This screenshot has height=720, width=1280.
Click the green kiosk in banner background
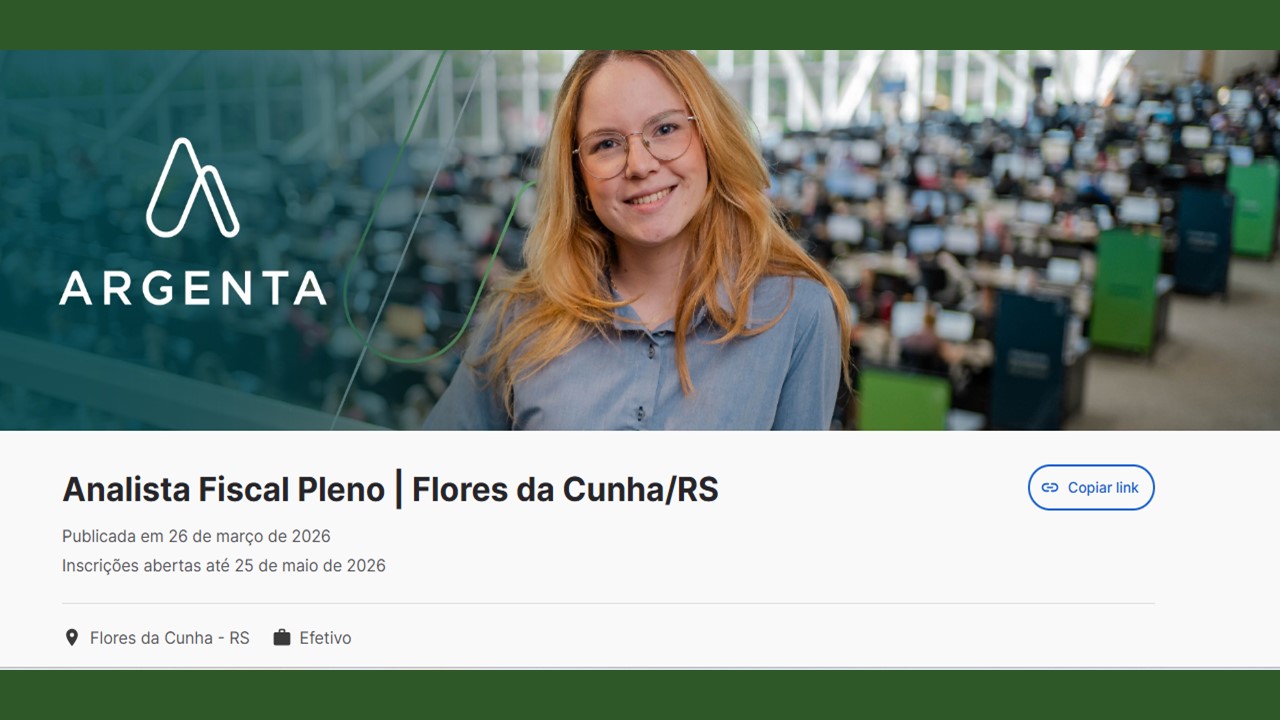(x=1126, y=290)
